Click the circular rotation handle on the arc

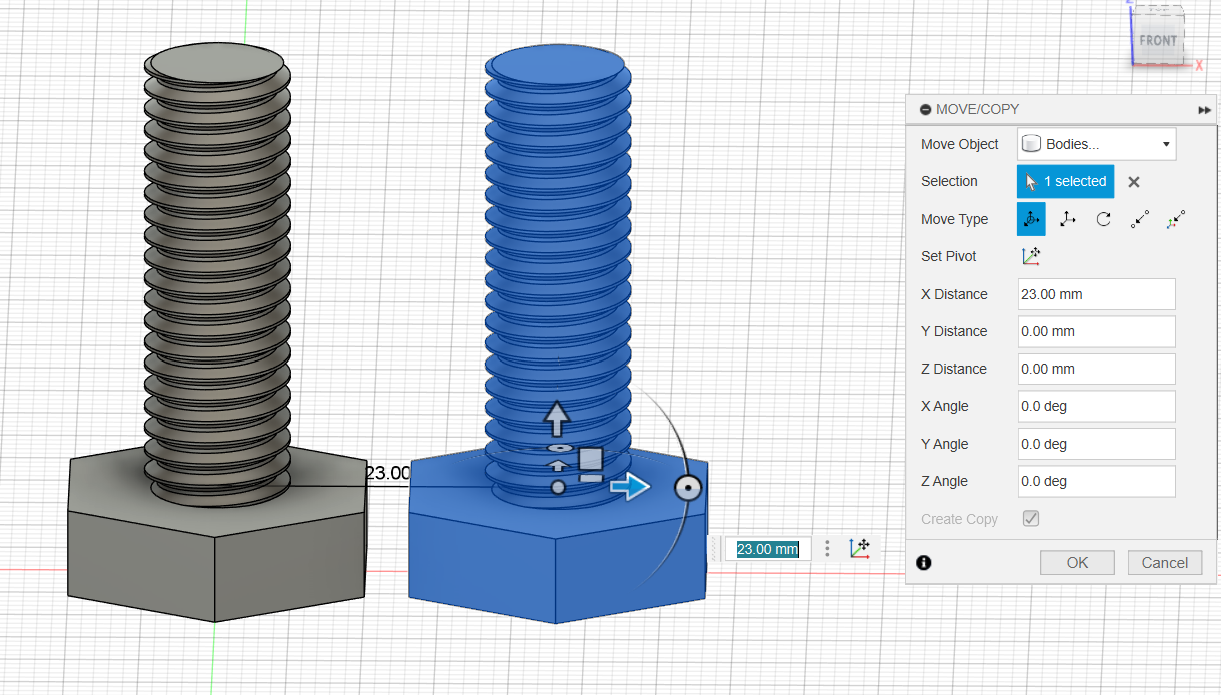click(687, 488)
